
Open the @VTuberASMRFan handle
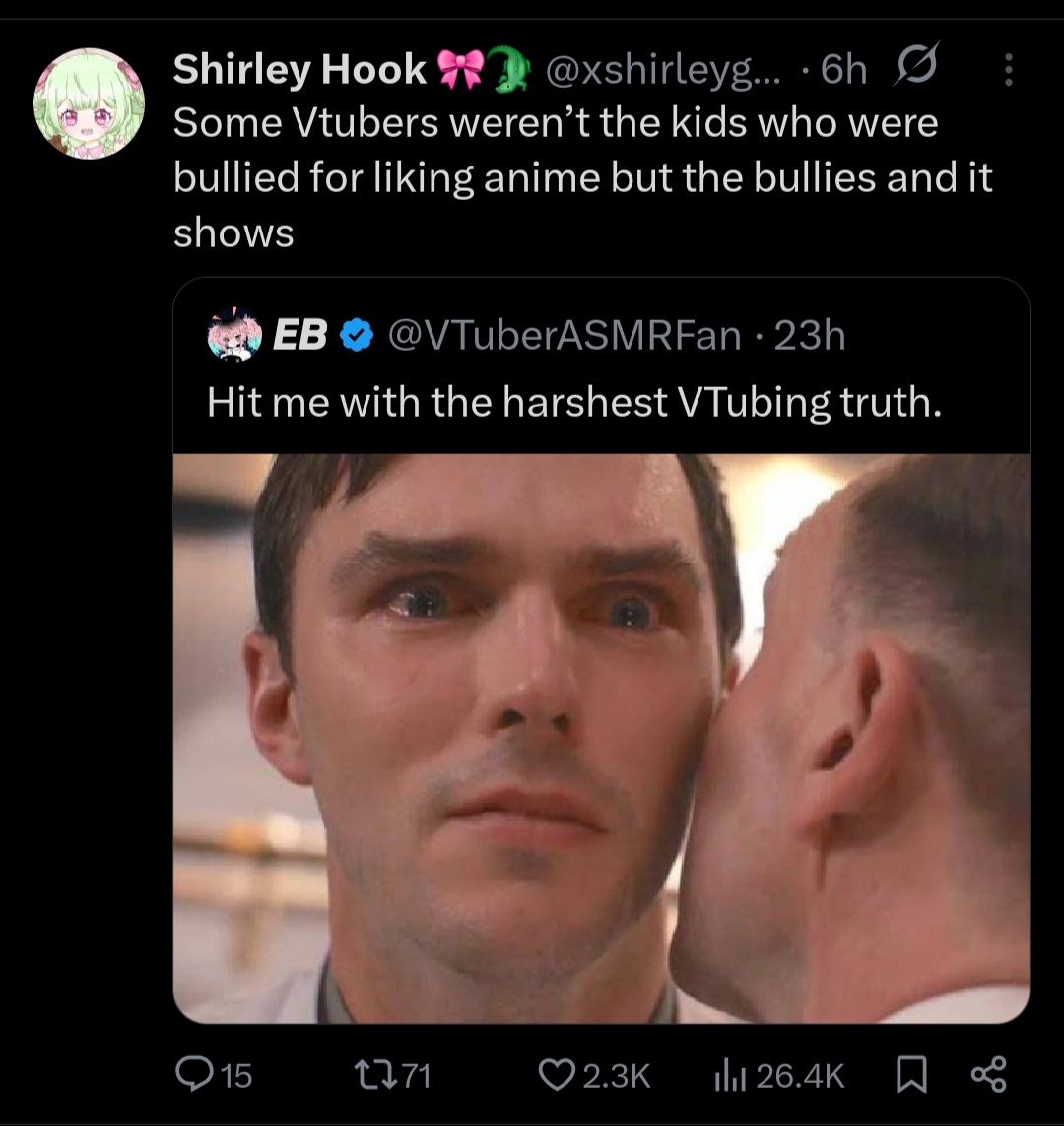(x=565, y=335)
